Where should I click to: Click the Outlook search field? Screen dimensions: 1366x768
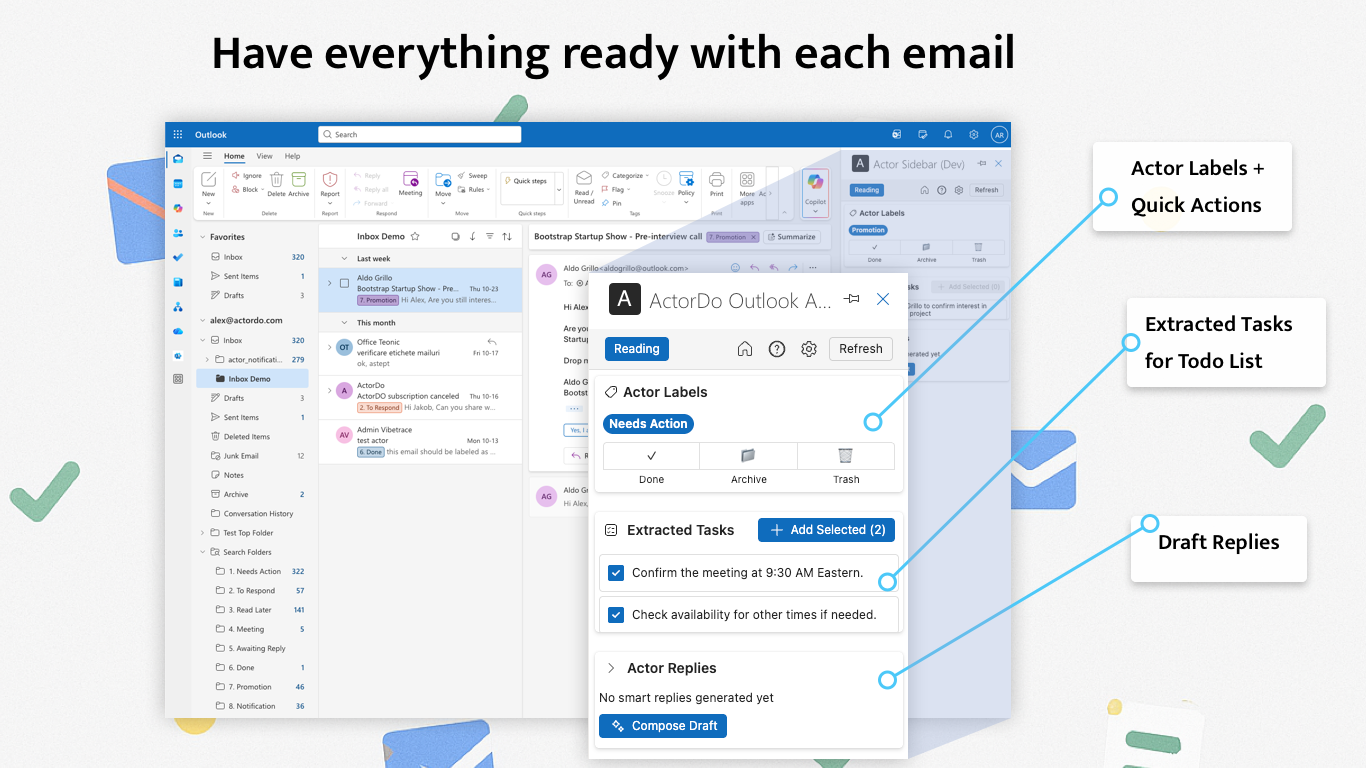point(419,134)
